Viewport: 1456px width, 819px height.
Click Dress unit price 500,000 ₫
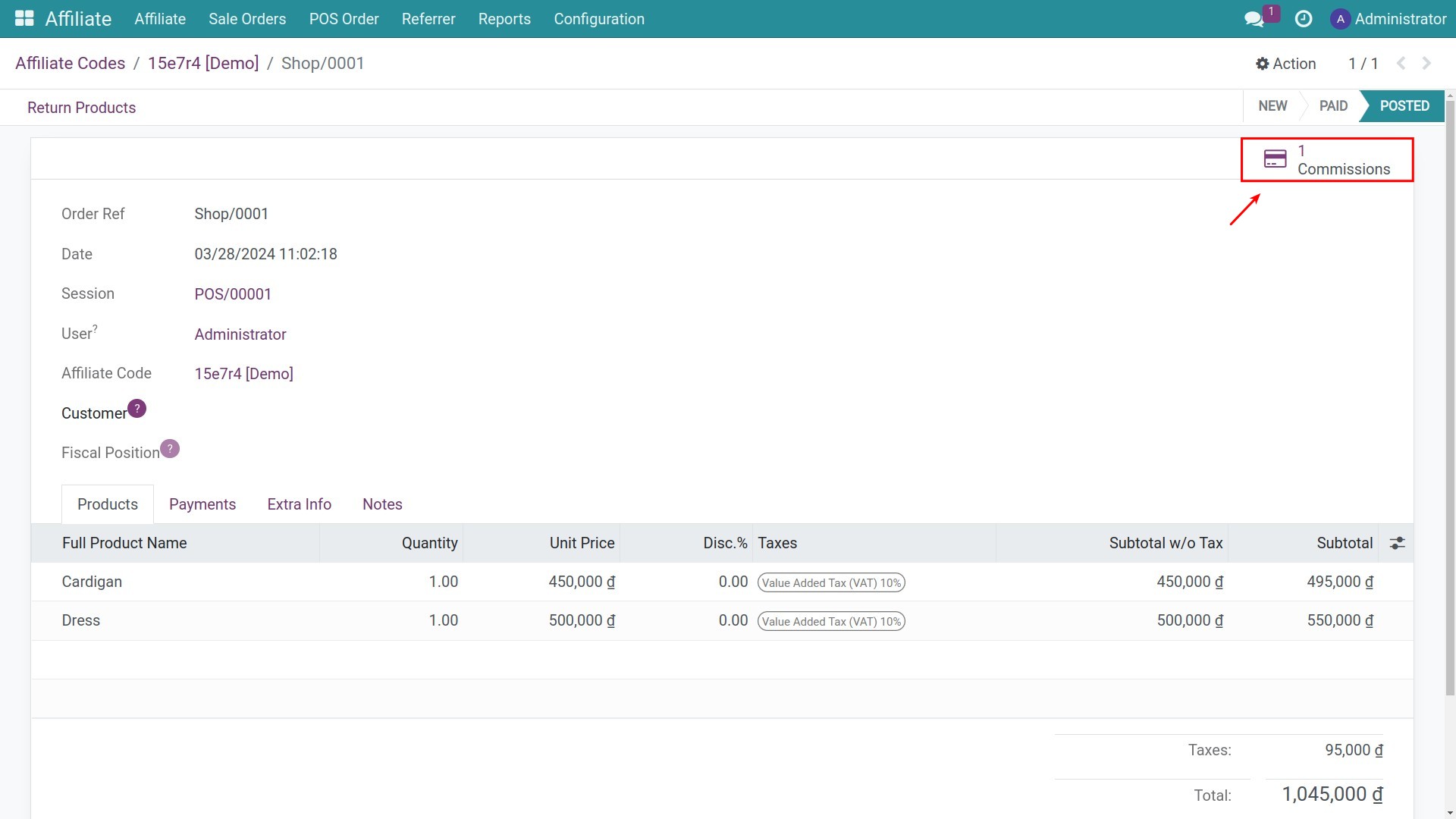pyautogui.click(x=582, y=620)
